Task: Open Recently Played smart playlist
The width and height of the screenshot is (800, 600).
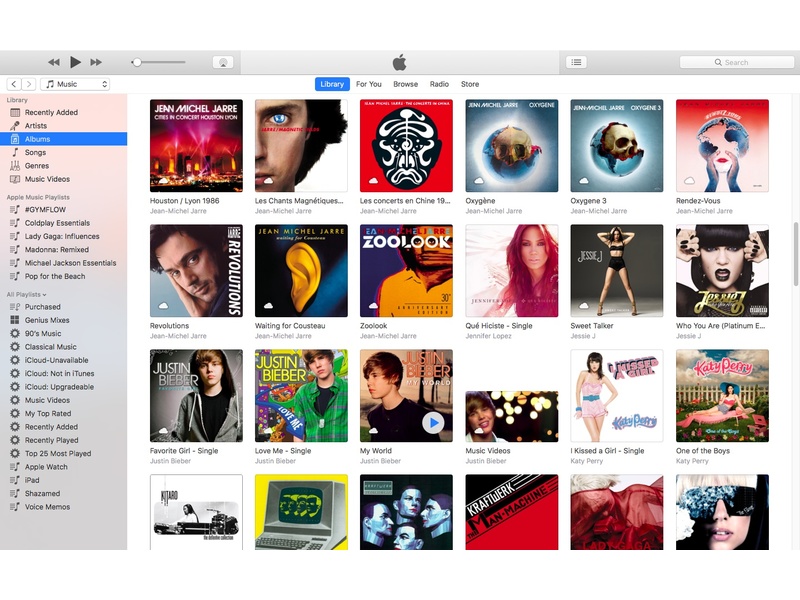Action: [x=63, y=440]
